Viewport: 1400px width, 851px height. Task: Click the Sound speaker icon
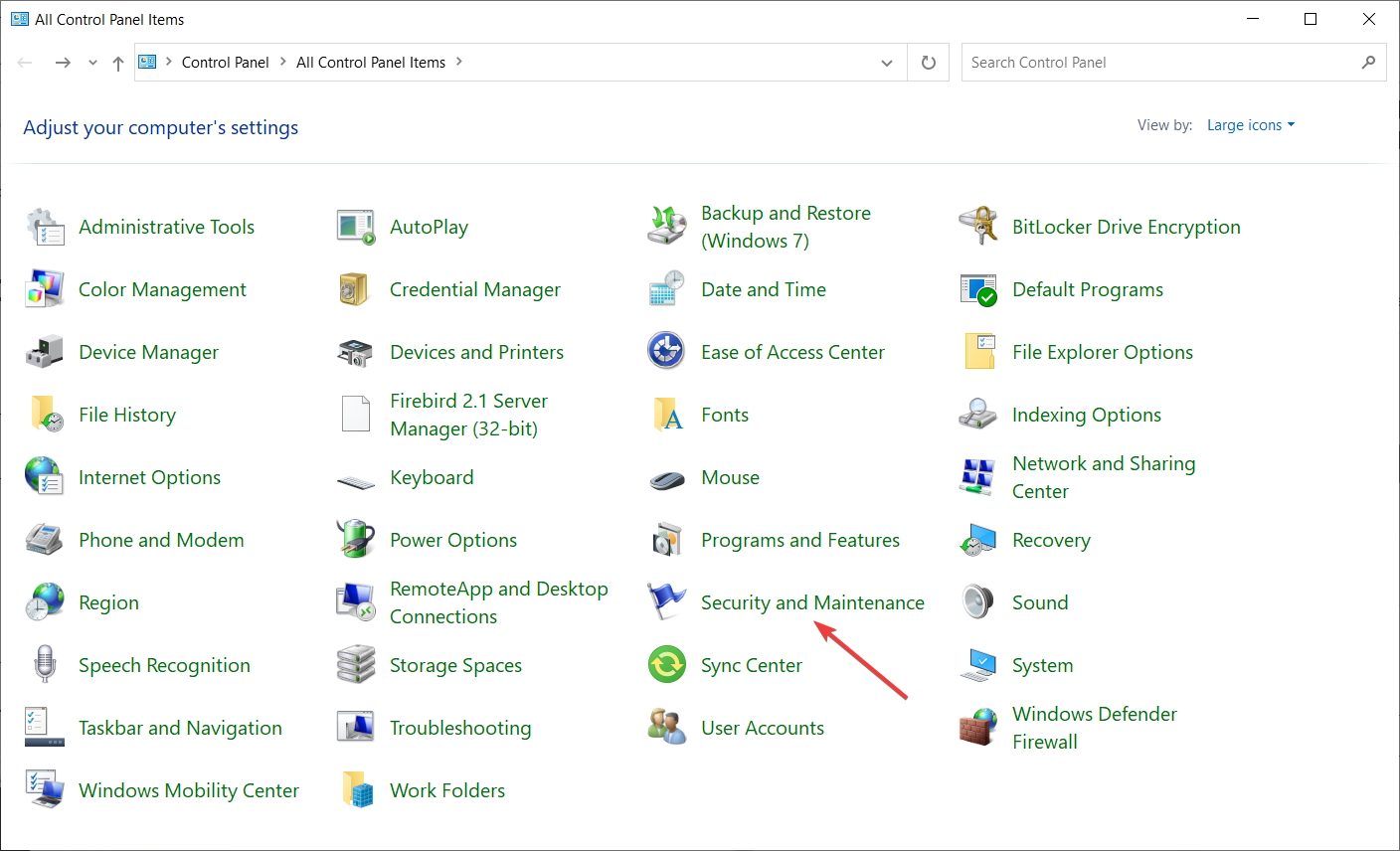click(978, 602)
